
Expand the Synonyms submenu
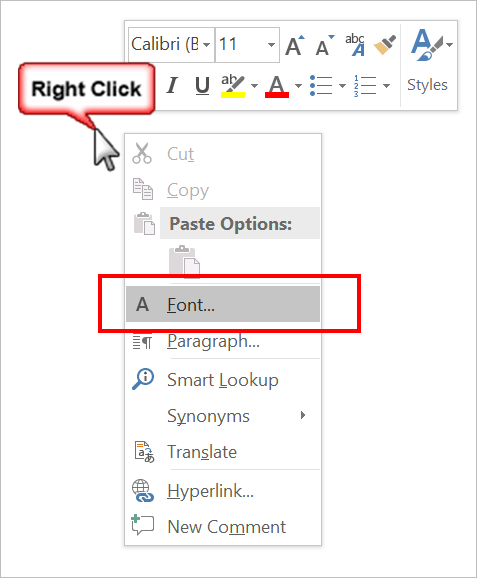click(223, 416)
